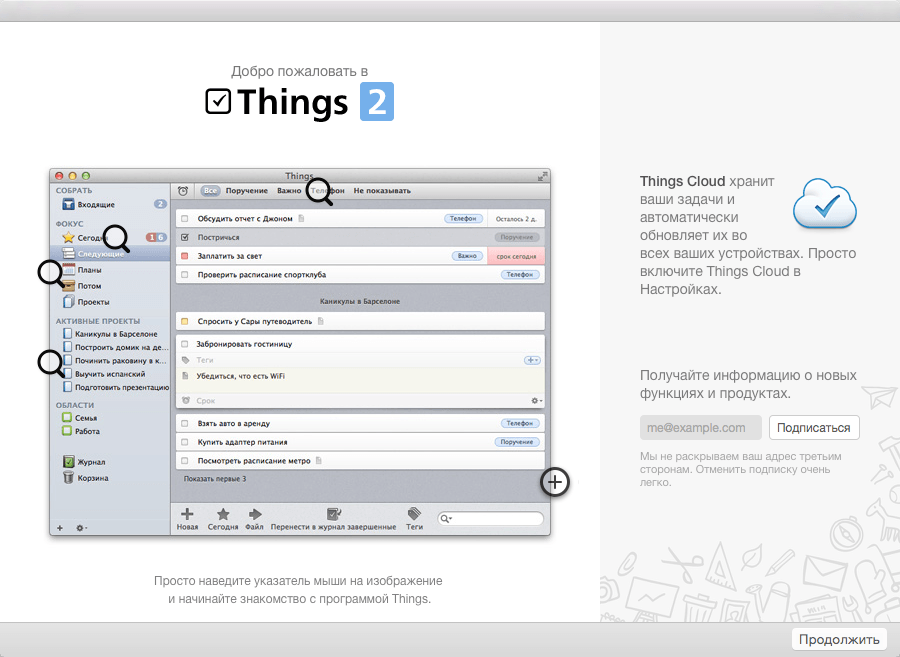Check Забронировать гостиницу
The width and height of the screenshot is (900, 657).
185,344
